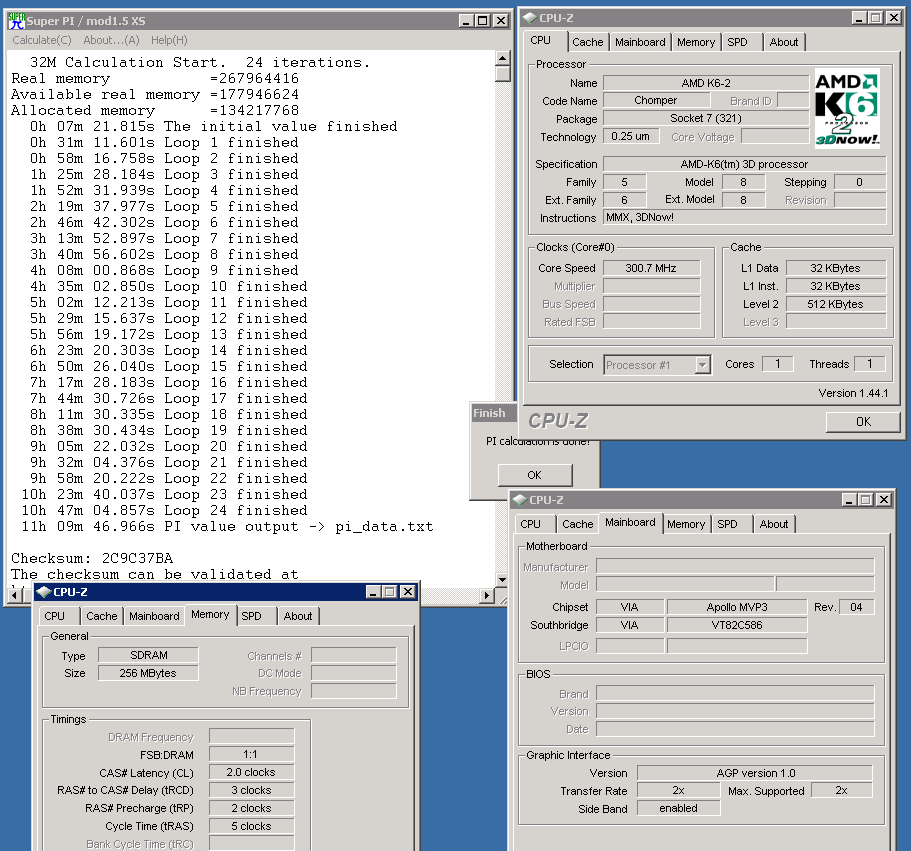911x851 pixels.
Task: Expand the Processor #1 selection dropdown
Action: pyautogui.click(x=702, y=365)
